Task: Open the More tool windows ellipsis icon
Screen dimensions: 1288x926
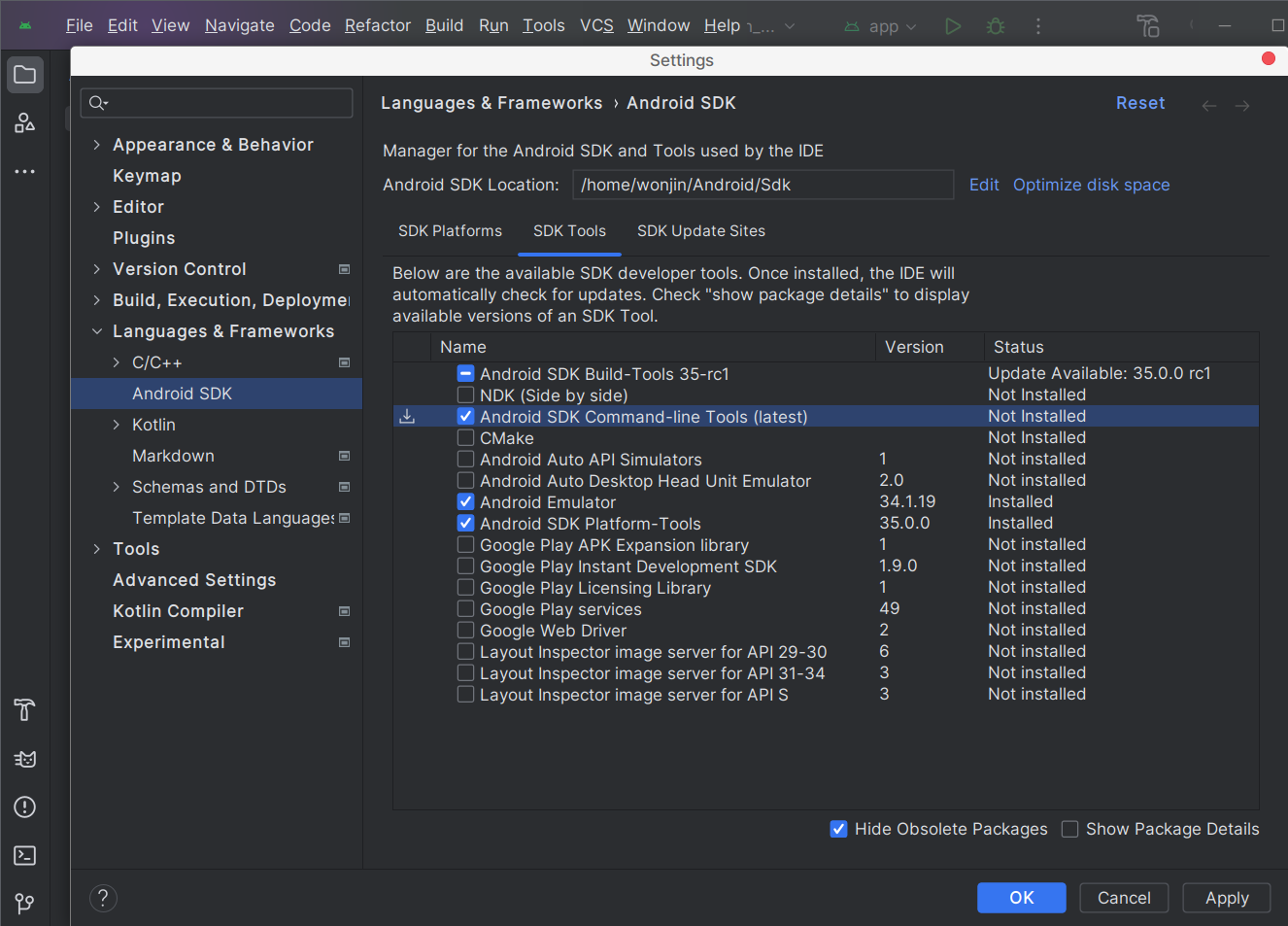Action: (25, 171)
